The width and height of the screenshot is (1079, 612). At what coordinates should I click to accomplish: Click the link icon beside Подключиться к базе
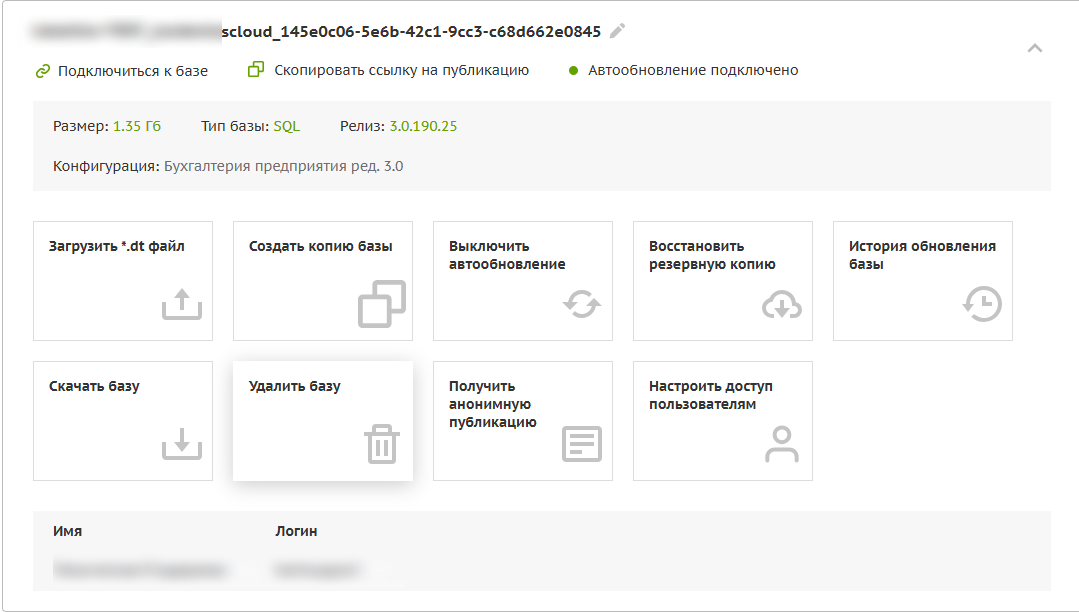coord(42,71)
